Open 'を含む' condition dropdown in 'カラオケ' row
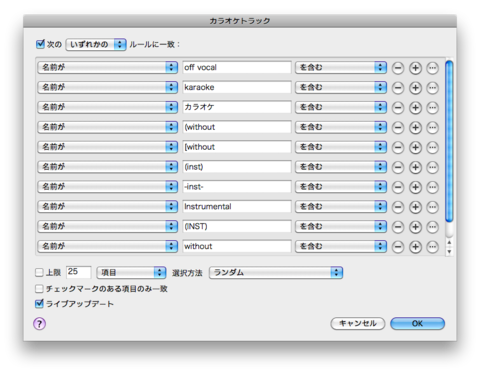This screenshot has height=373, width=480. pyautogui.click(x=341, y=107)
